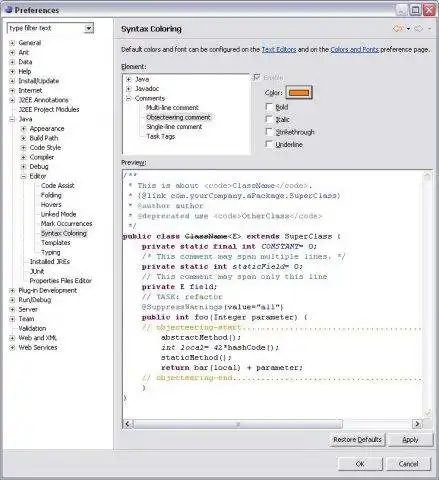Click the back navigation arrow icon
This screenshot has height=480, width=439.
coord(397,29)
